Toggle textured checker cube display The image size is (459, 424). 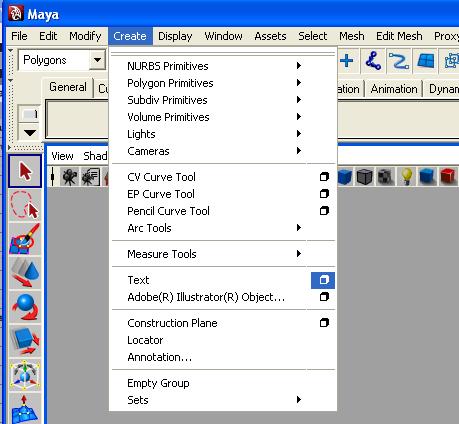pos(385,176)
